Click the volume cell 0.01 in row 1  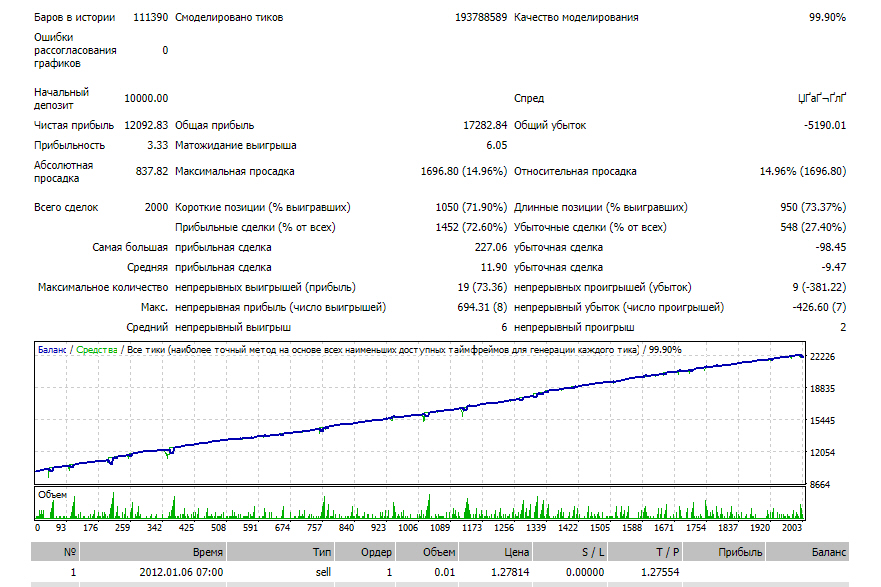coord(445,572)
